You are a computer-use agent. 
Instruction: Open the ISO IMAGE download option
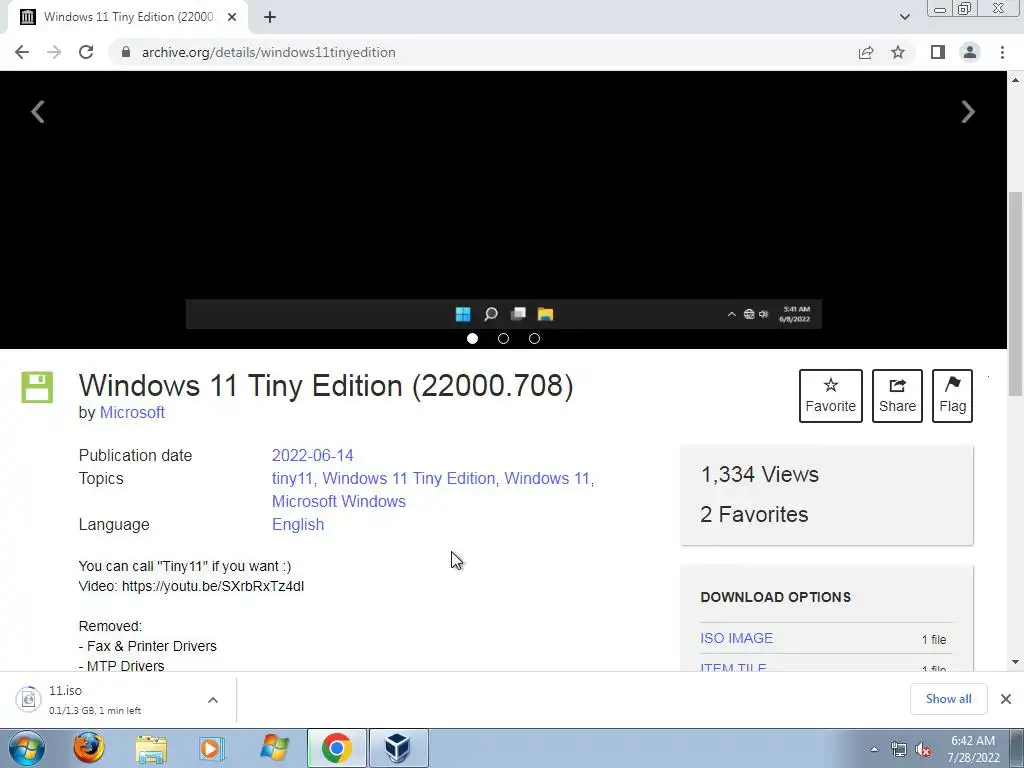737,638
